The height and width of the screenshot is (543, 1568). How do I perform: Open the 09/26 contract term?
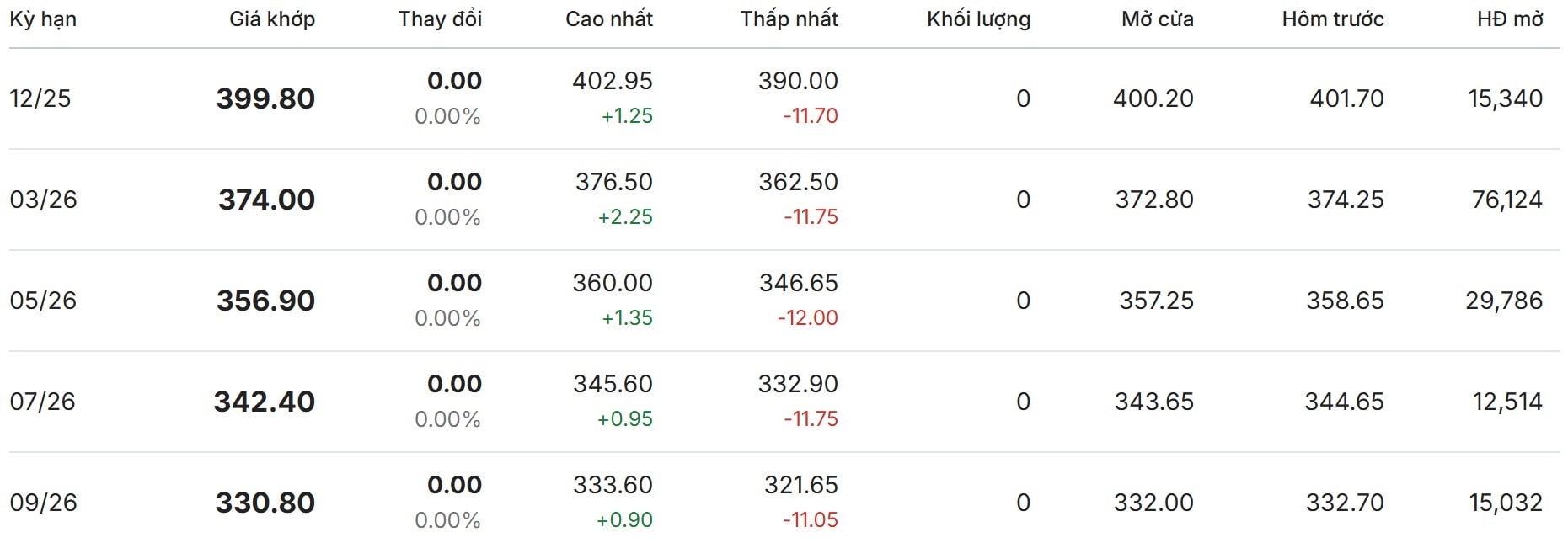click(x=43, y=503)
